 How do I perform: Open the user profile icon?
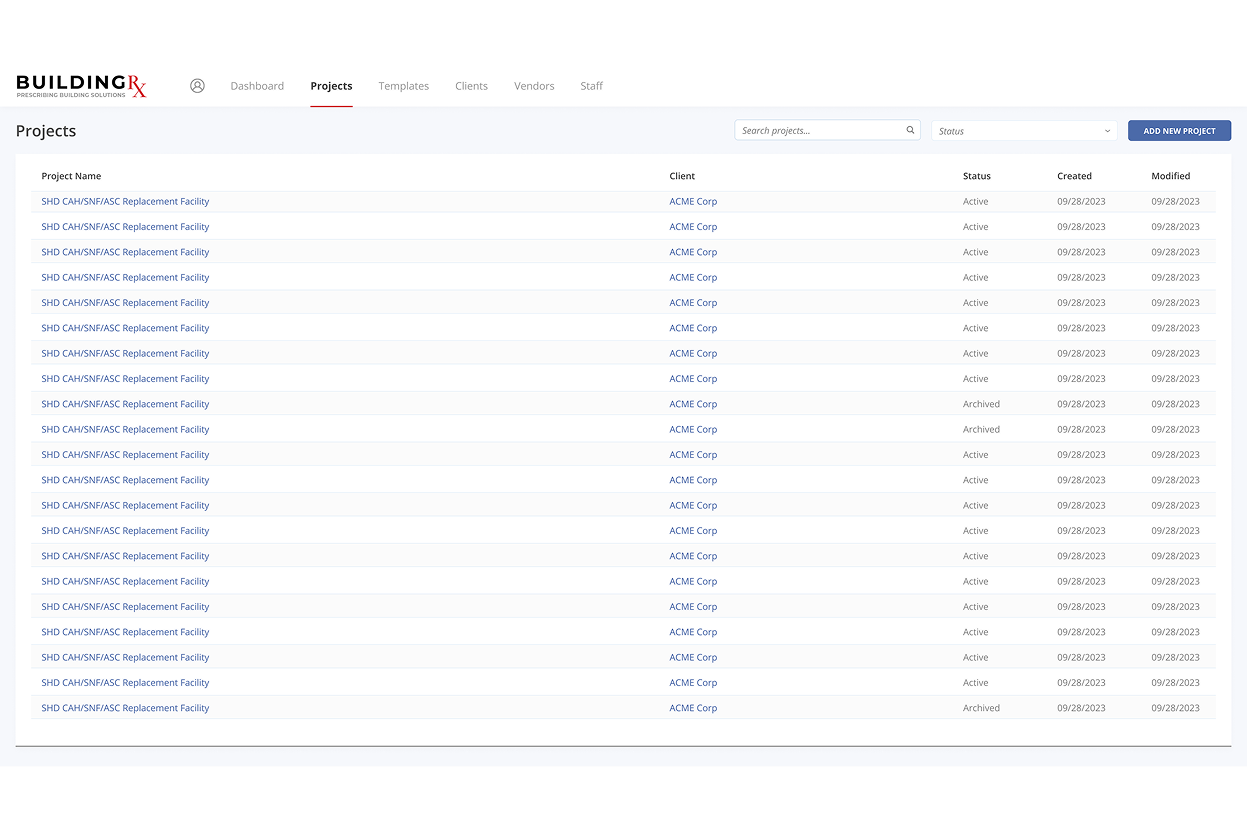click(197, 86)
